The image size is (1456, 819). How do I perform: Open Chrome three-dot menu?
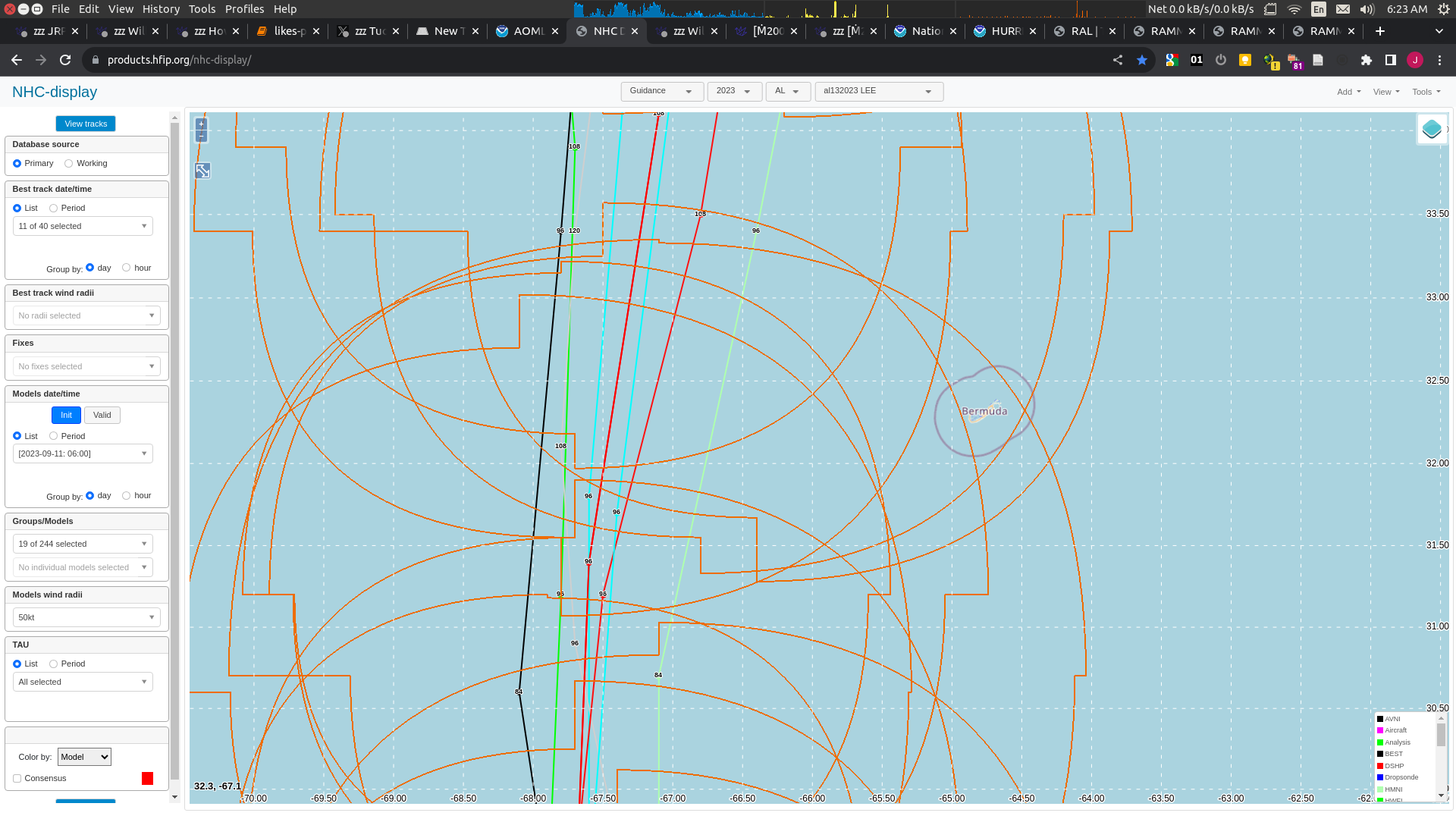[x=1439, y=60]
